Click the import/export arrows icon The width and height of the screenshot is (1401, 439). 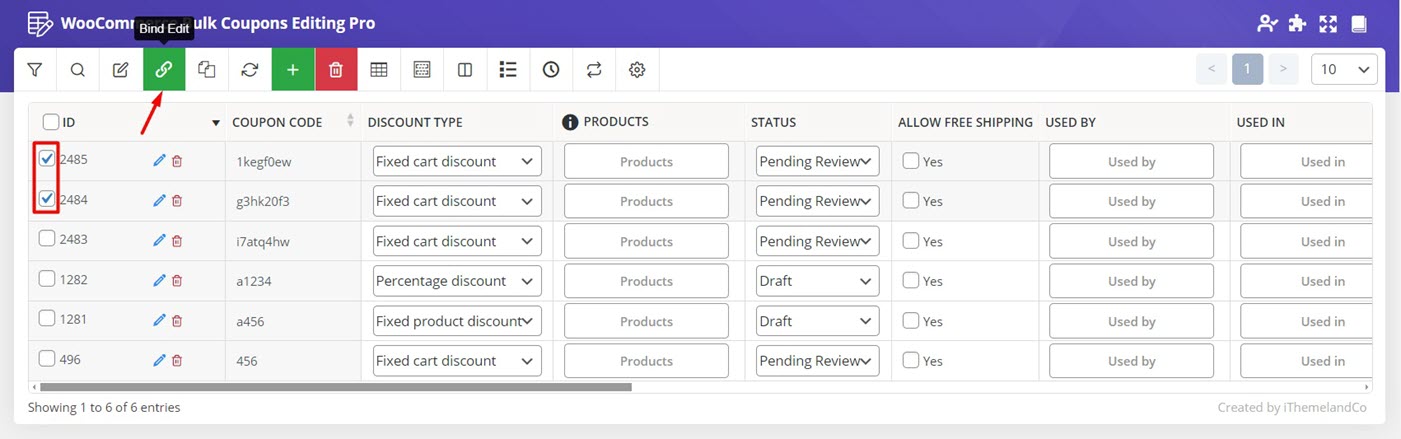click(x=594, y=70)
